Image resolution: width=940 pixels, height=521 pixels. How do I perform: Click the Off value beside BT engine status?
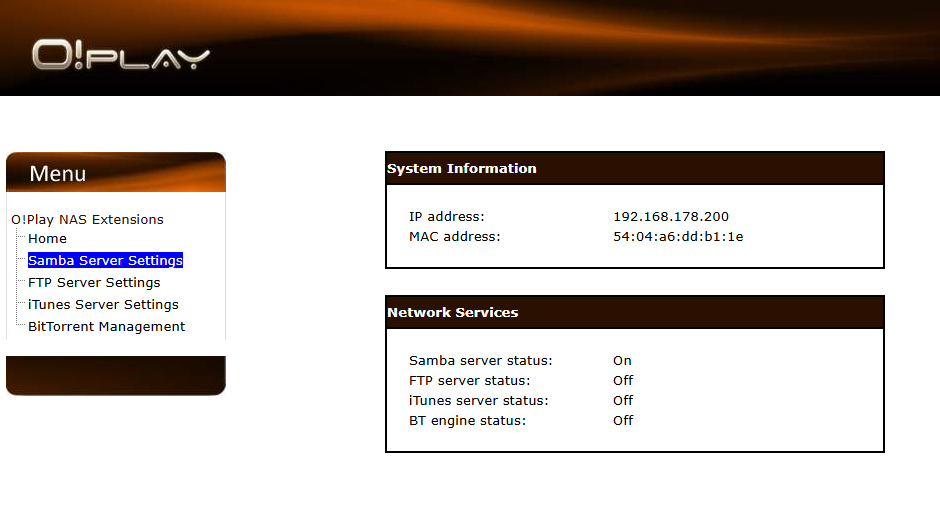[x=623, y=421]
